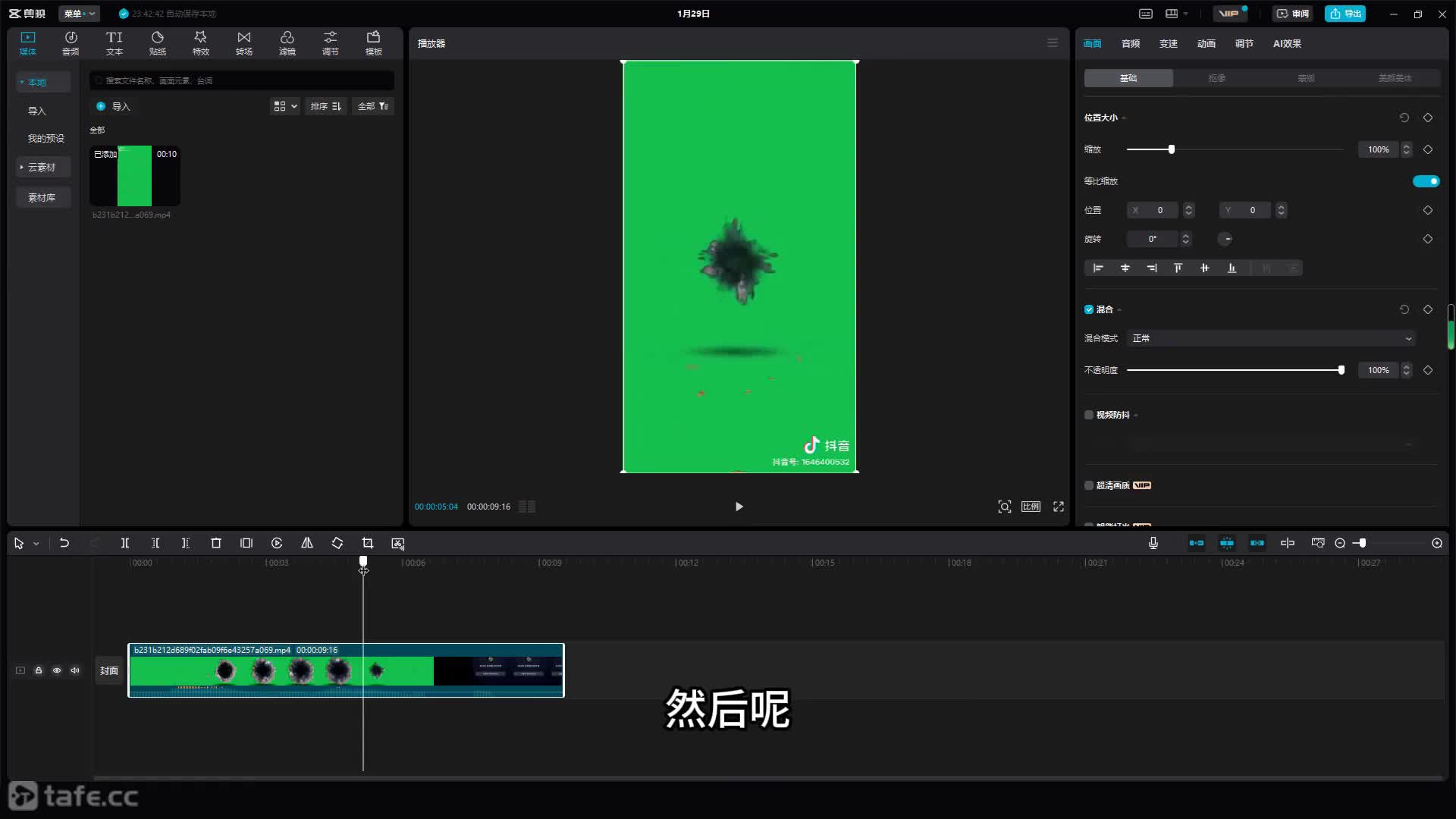Screen dimensions: 1456x819
Task: Select the 蒙版 sub-tab
Action: [1306, 78]
